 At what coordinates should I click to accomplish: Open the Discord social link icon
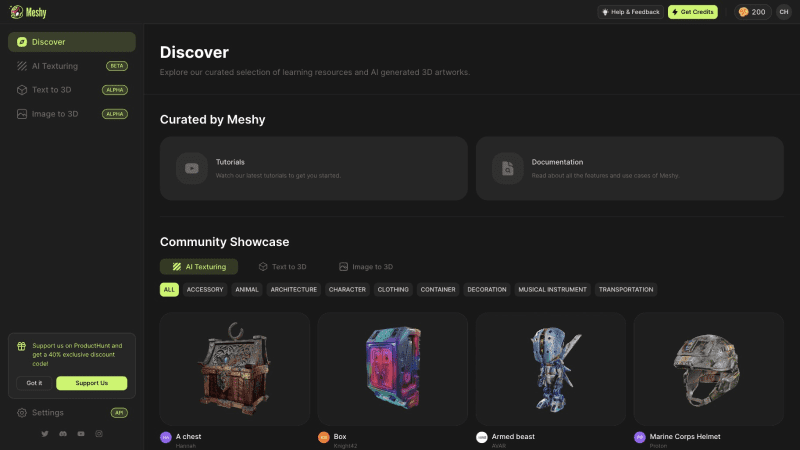62,433
